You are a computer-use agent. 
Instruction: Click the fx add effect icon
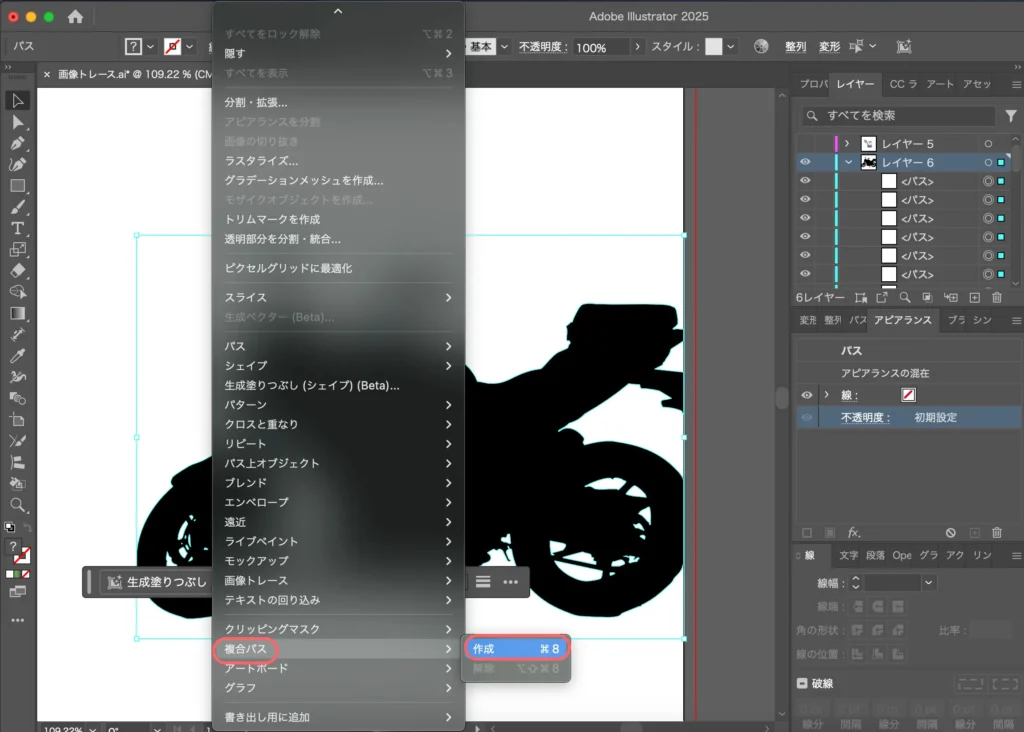854,533
